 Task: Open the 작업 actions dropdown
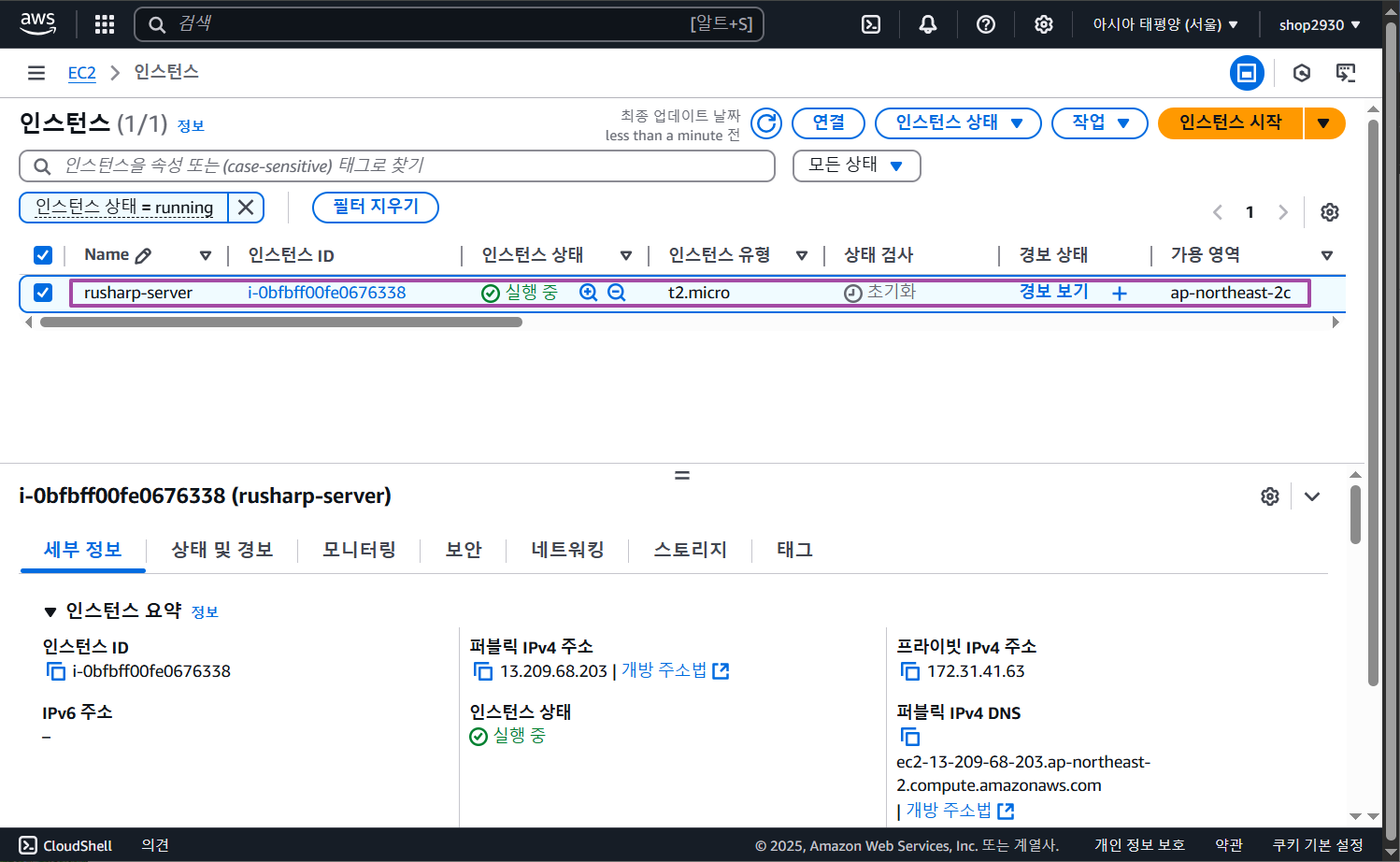[1099, 123]
